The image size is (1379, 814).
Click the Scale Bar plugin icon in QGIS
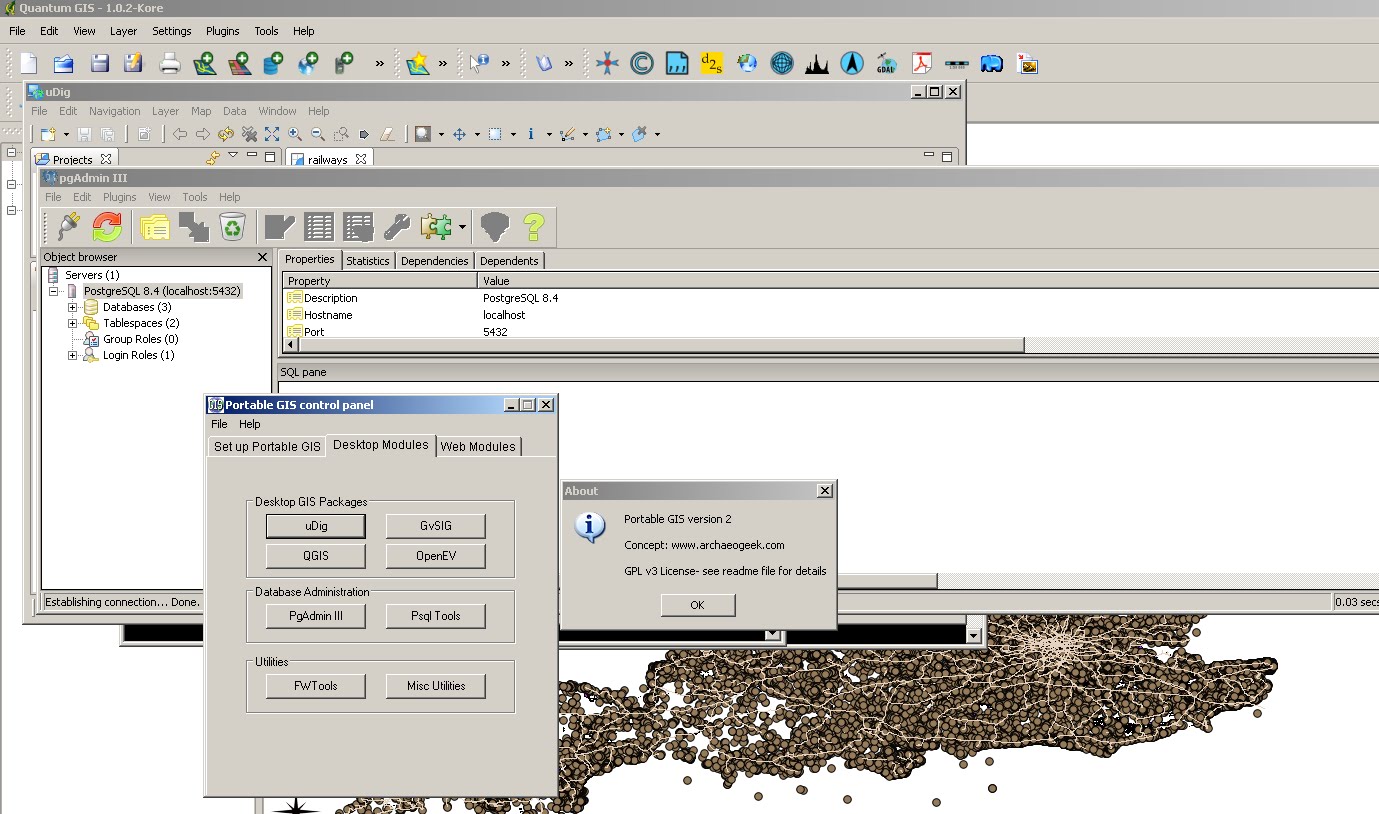tap(956, 64)
